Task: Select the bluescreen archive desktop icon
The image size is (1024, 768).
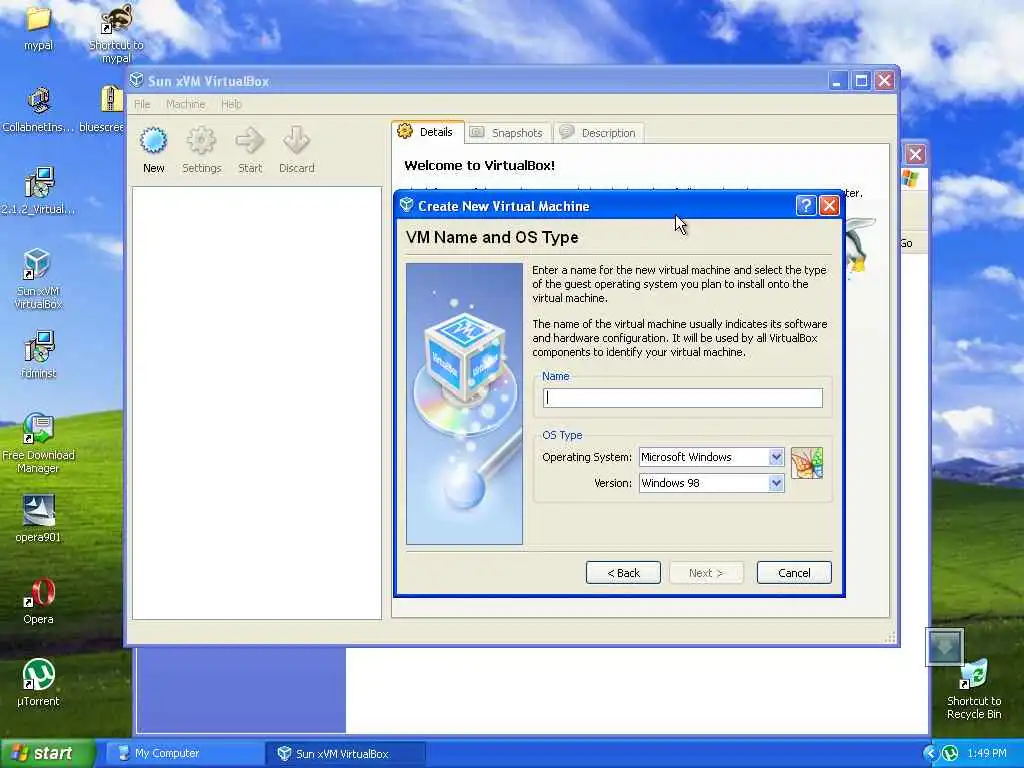Action: click(x=104, y=110)
